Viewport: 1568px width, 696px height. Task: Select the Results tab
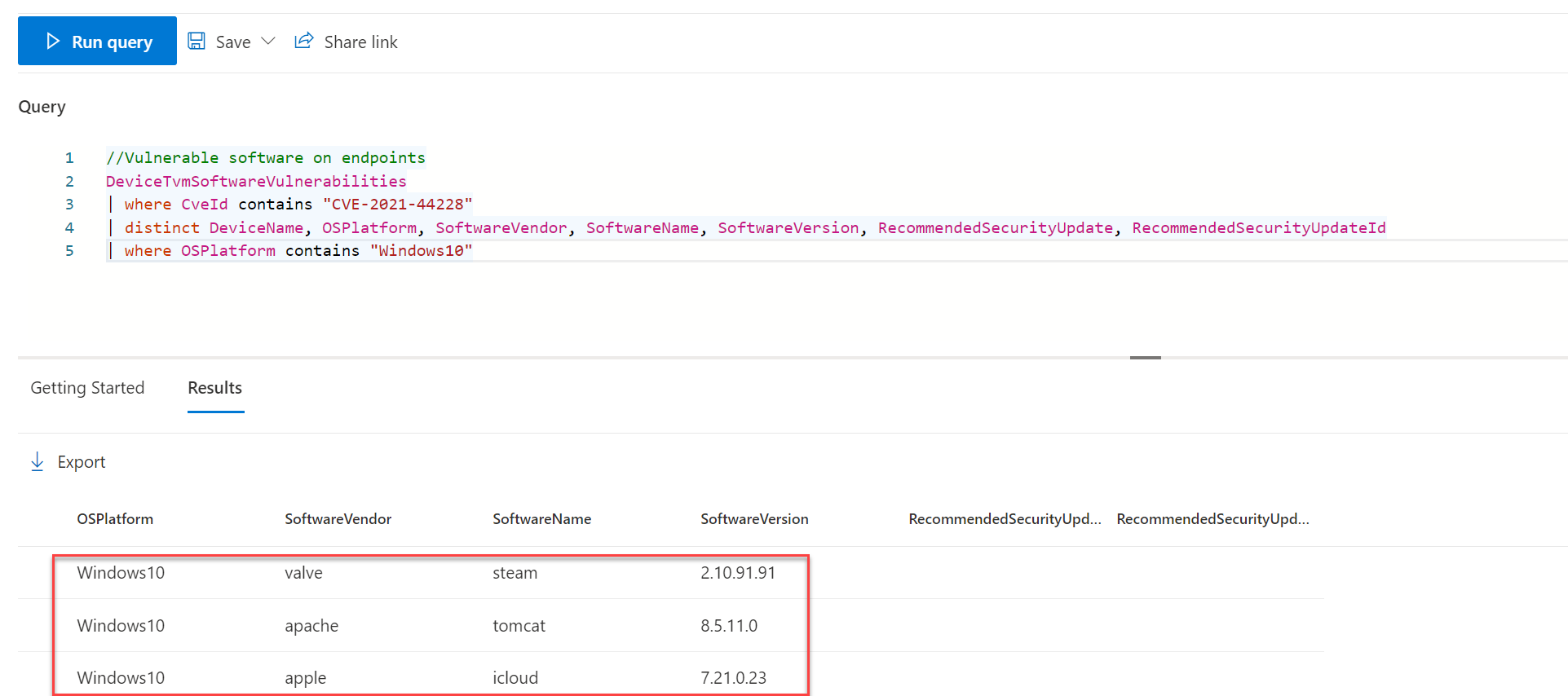215,388
